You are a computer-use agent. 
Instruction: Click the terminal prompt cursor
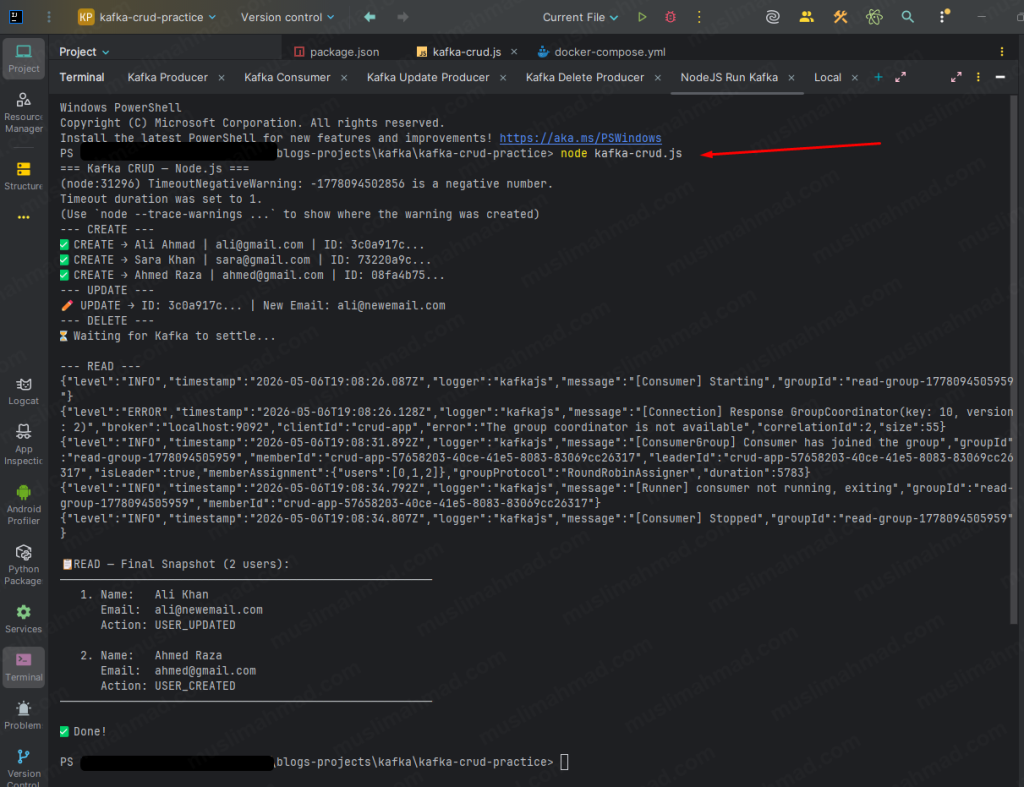coord(564,762)
